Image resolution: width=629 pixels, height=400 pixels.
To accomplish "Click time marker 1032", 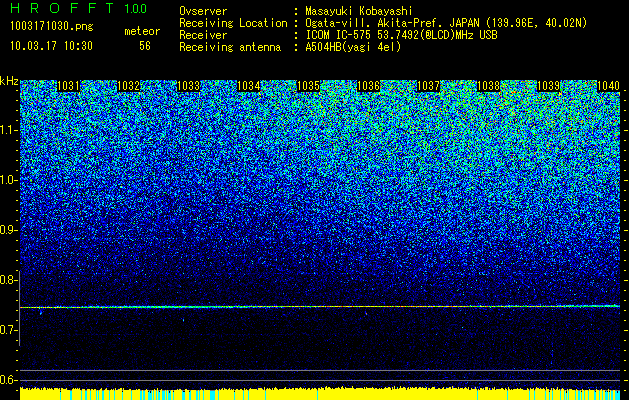I will [128, 86].
